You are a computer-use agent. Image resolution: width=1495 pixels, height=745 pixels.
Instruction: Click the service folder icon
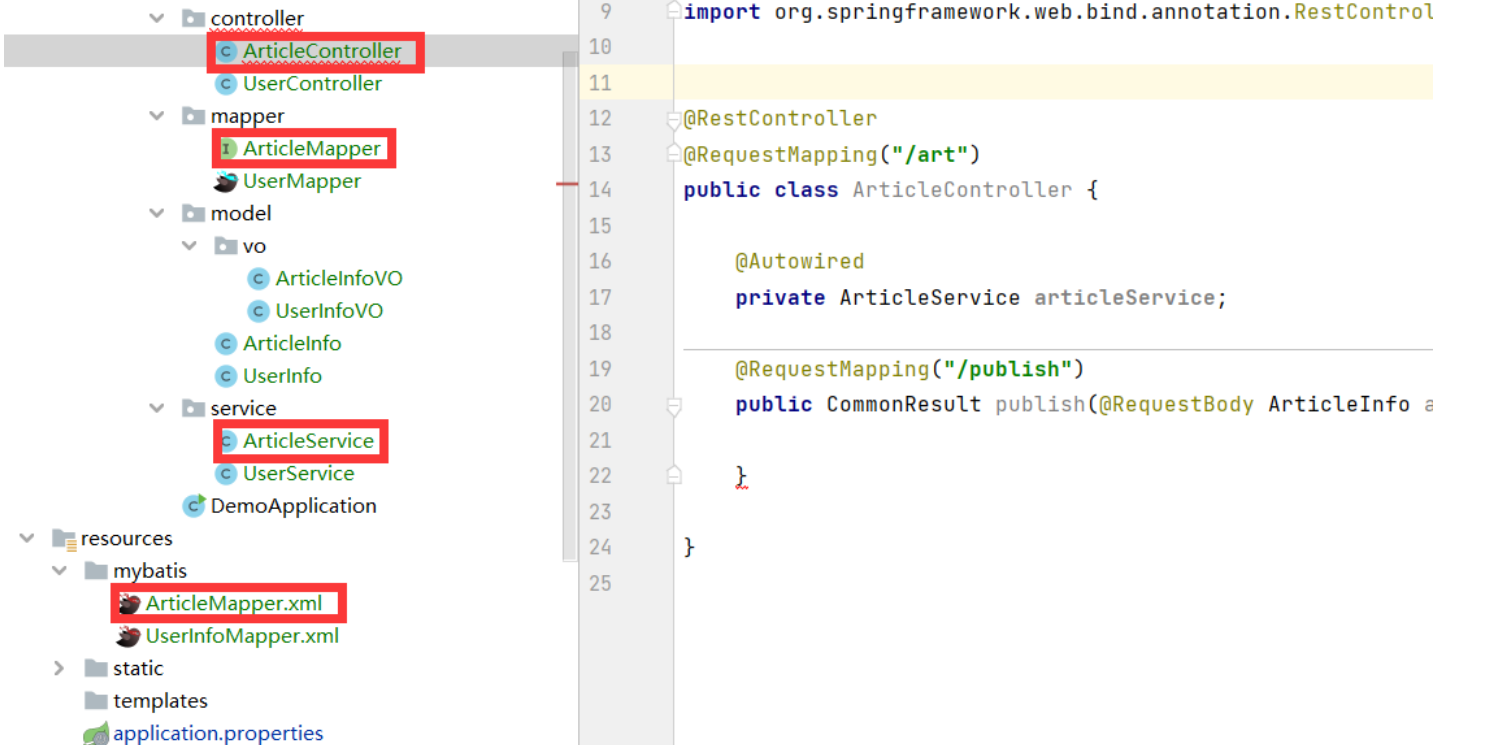click(193, 408)
